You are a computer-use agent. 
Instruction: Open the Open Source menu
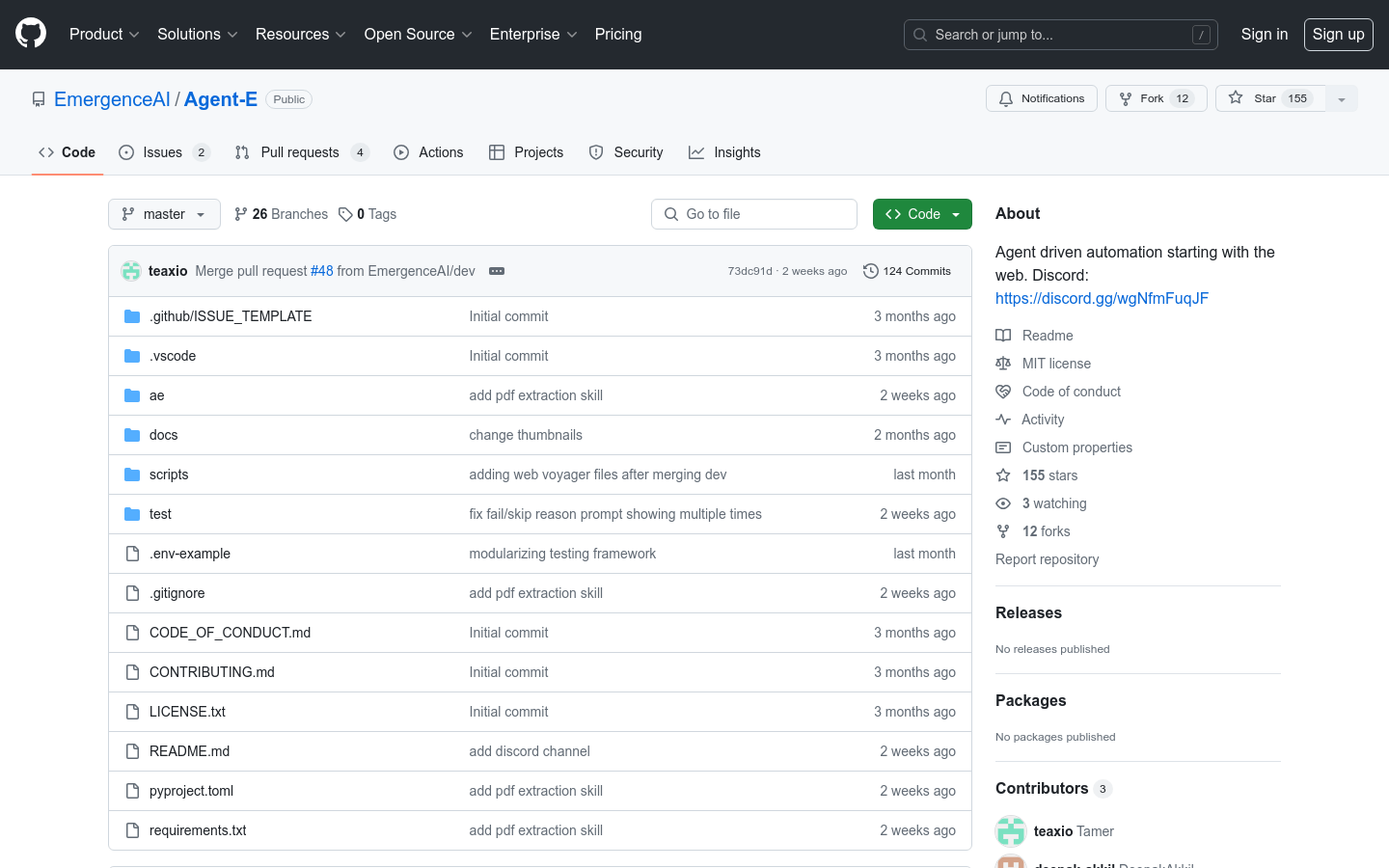click(419, 34)
